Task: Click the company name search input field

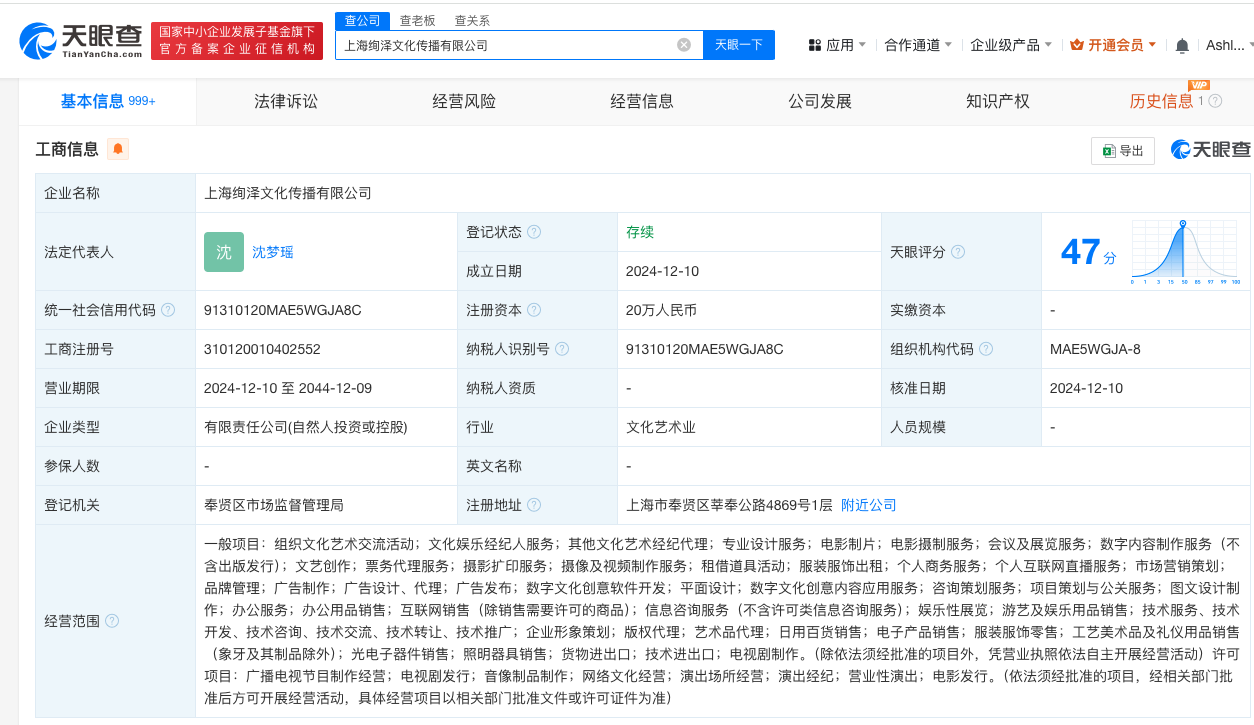Action: pyautogui.click(x=505, y=45)
